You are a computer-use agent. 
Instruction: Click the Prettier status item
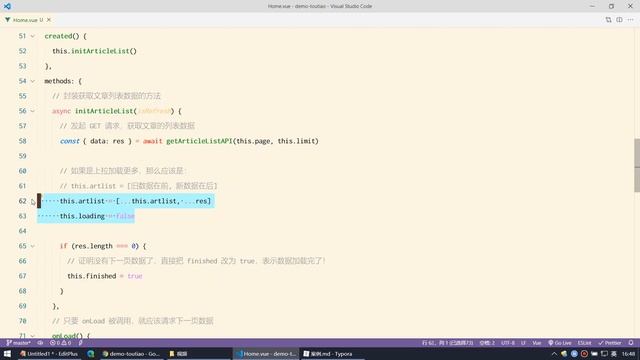pyautogui.click(x=609, y=343)
